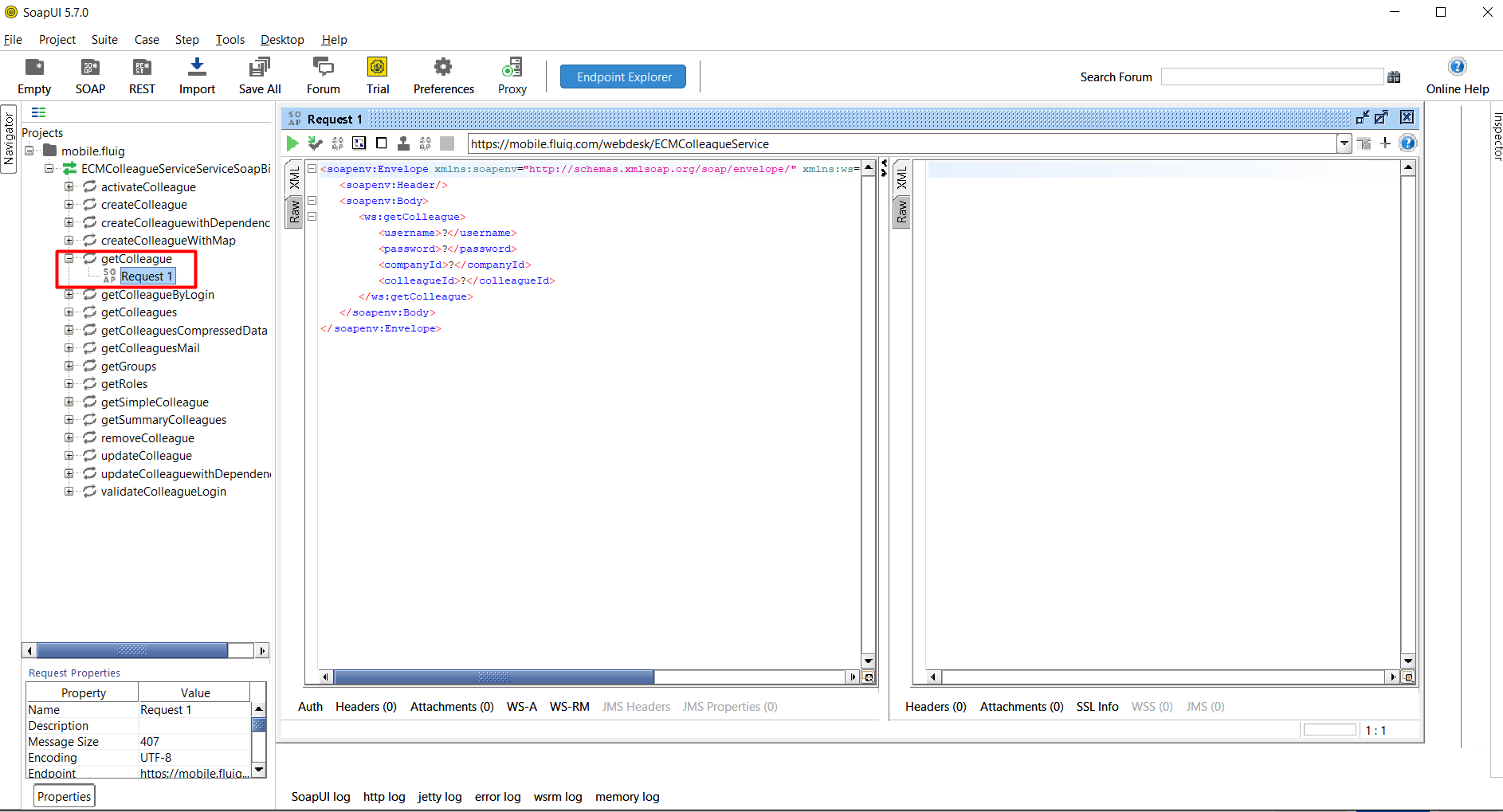The height and width of the screenshot is (812, 1503).
Task: Fold the soapenv:Envelope element in XML editor
Action: click(x=312, y=168)
